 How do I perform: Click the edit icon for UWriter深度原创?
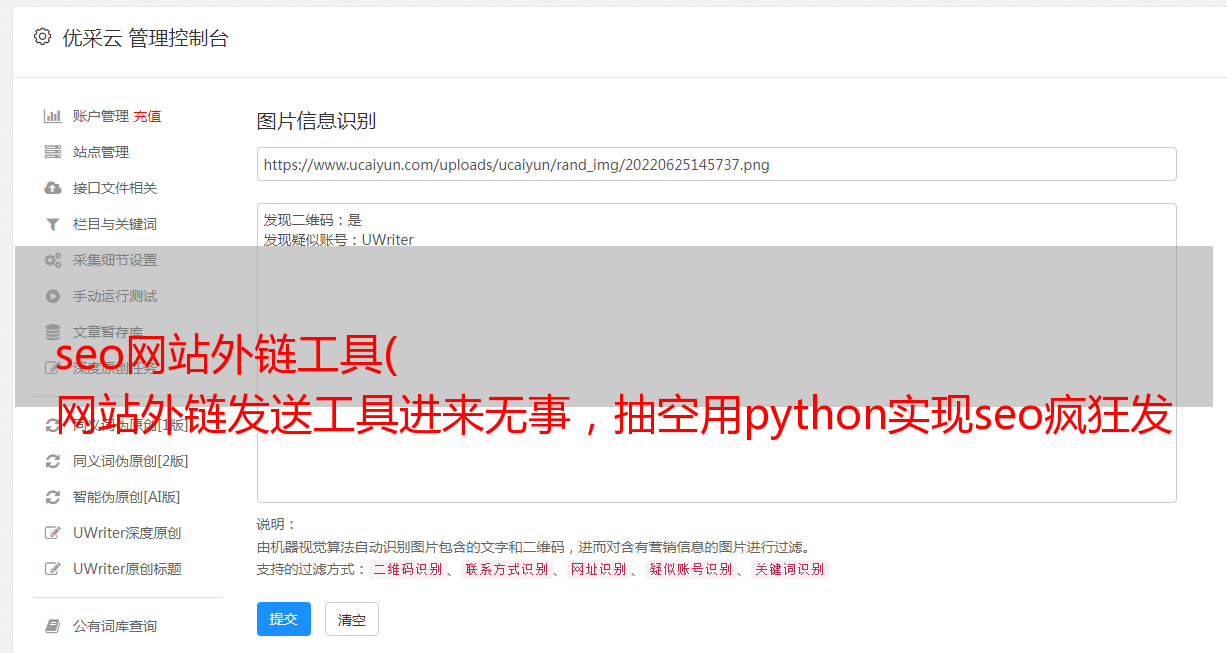pyautogui.click(x=53, y=533)
